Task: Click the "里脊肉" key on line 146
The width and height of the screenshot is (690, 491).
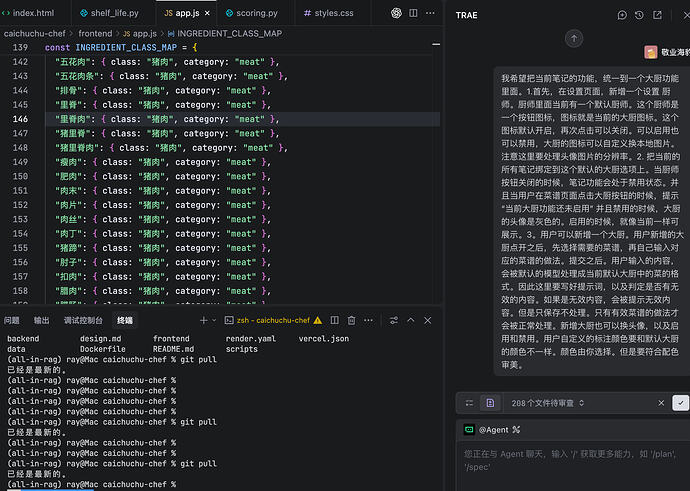Action: click(x=74, y=119)
